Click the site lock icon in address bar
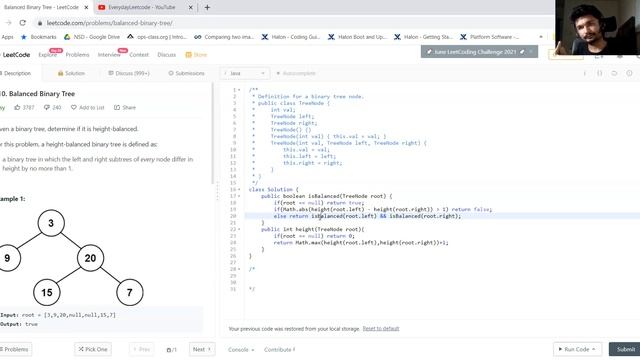Image resolution: width=640 pixels, height=360 pixels. (x=40, y=23)
